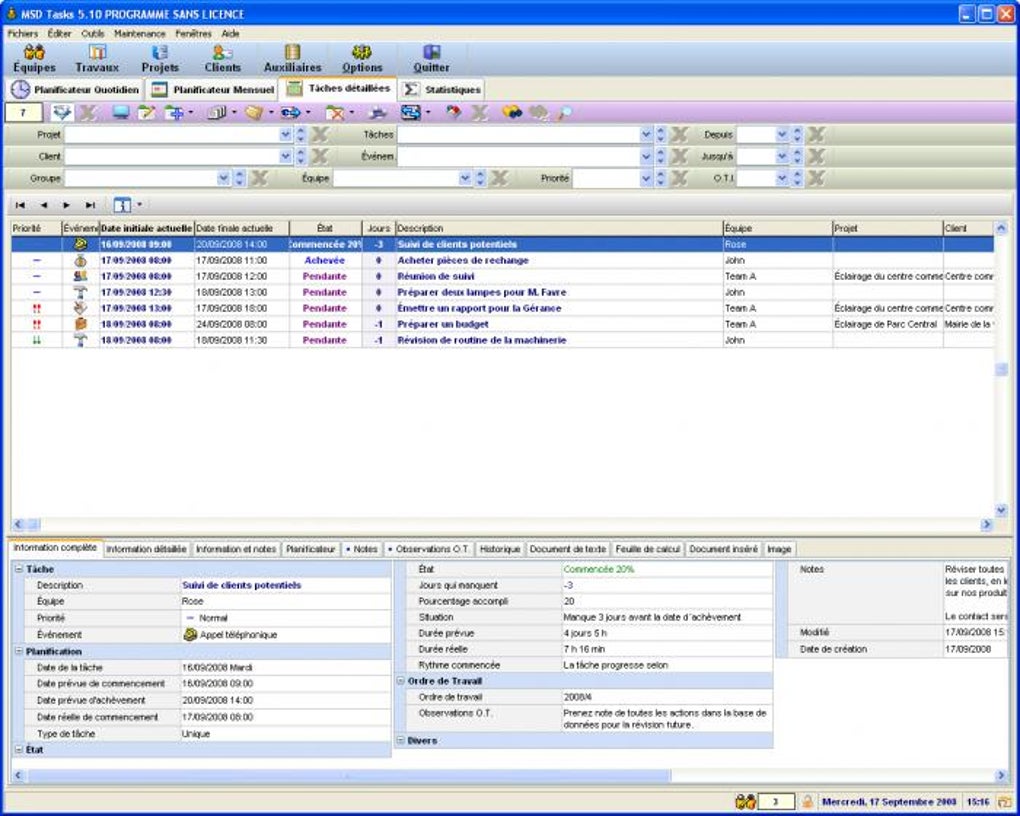The image size is (1020, 816).
Task: Open the Équipe filter dropdown
Action: (x=465, y=178)
